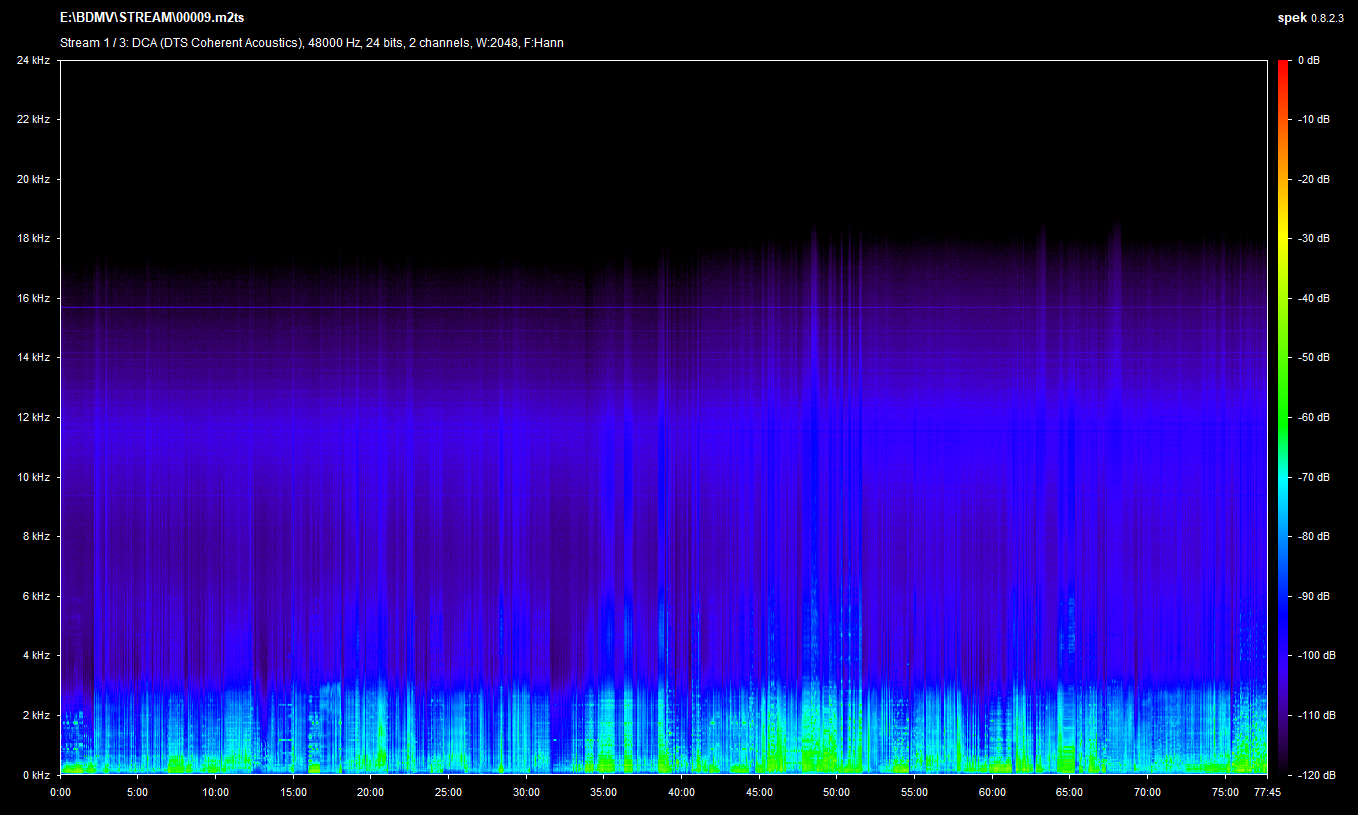Click the 20 kHz frequency axis label
This screenshot has height=815, width=1358.
(x=32, y=179)
